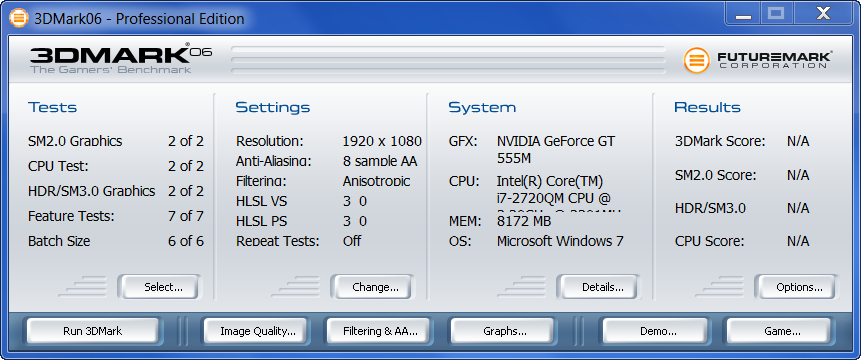Click N/A value beside CPU Score
The image size is (861, 360).
[x=798, y=241]
